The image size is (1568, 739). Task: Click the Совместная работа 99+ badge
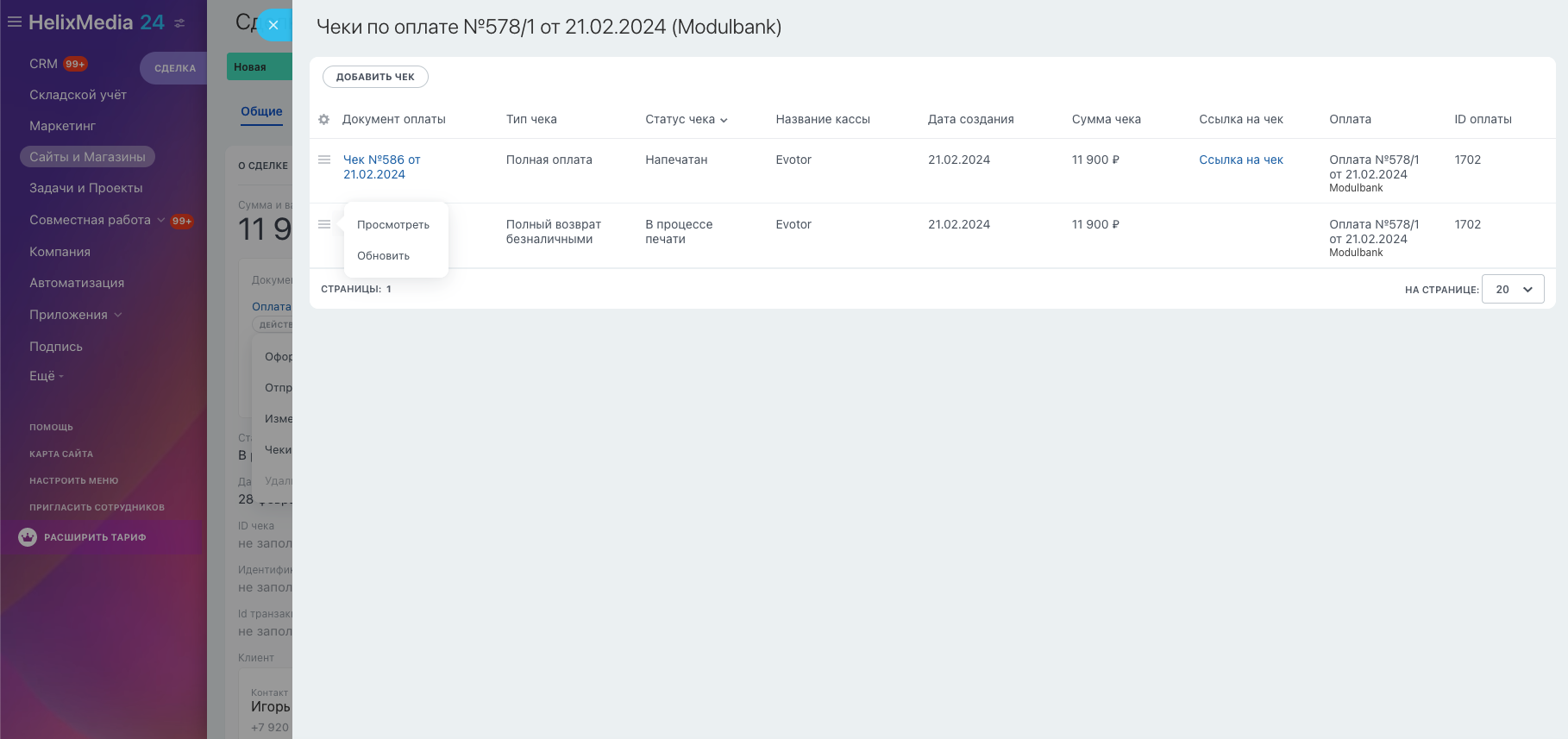(x=181, y=221)
